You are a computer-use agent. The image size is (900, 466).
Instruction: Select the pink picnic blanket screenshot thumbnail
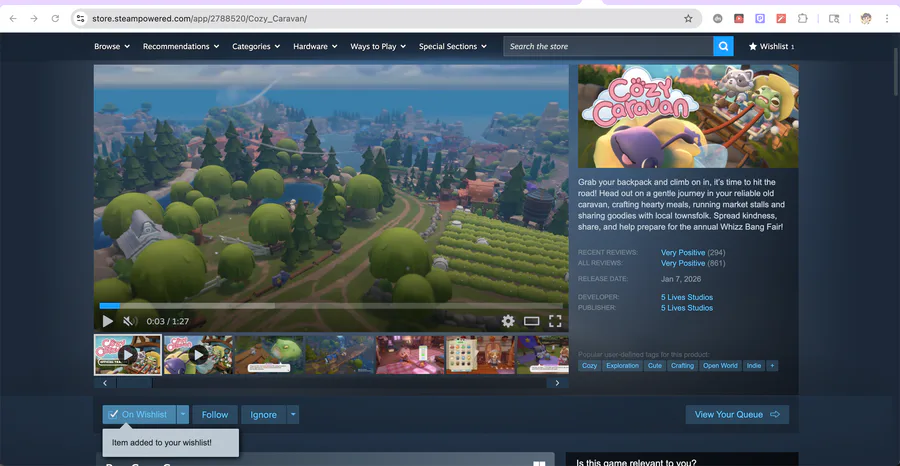(410, 355)
